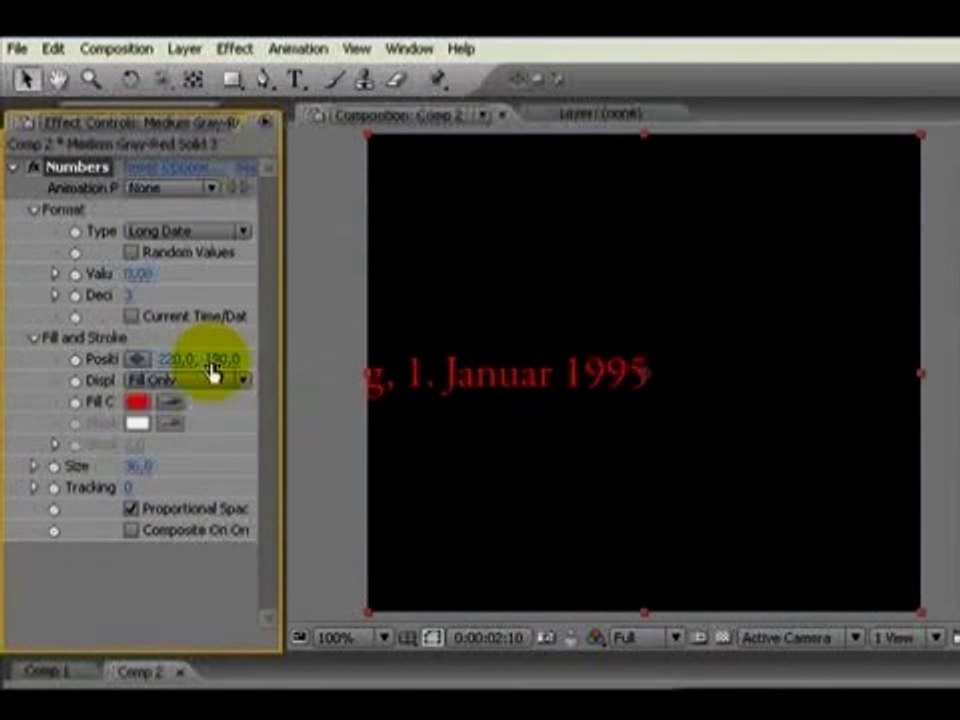Open the Effect Controls panel menu arrow
Screen dimensions: 960x720
[265, 122]
